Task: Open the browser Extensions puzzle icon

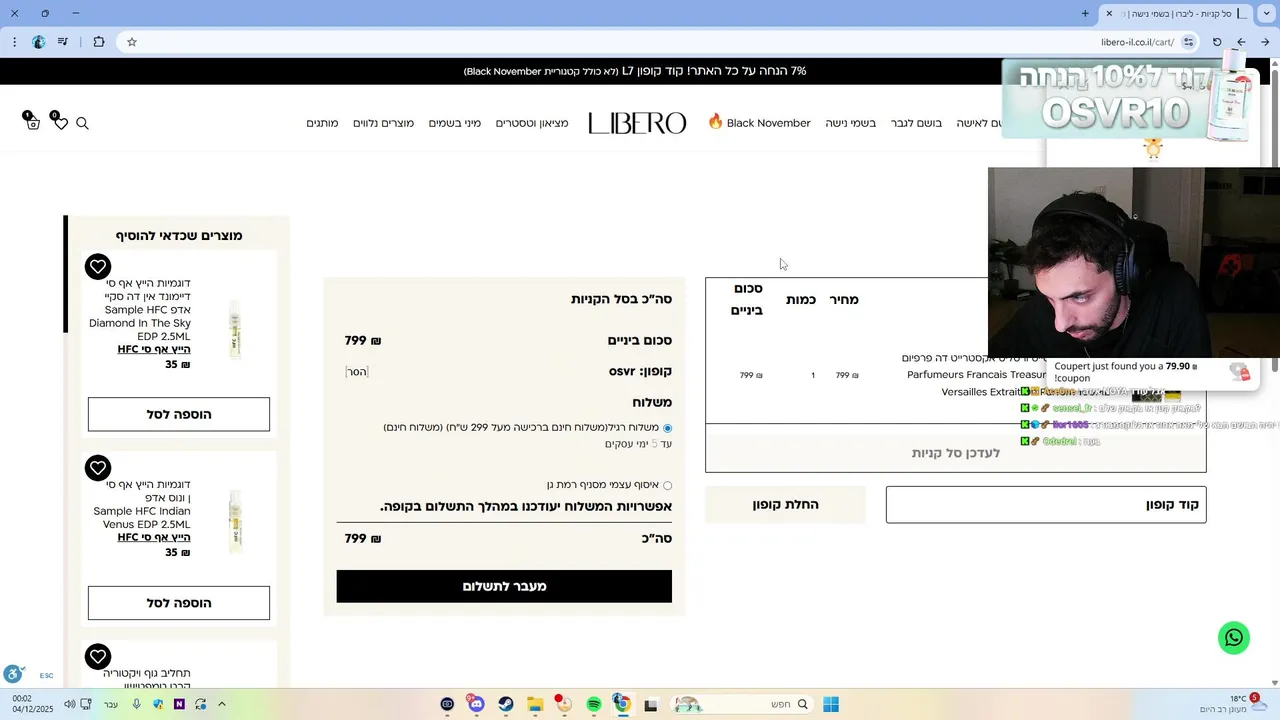Action: [98, 42]
